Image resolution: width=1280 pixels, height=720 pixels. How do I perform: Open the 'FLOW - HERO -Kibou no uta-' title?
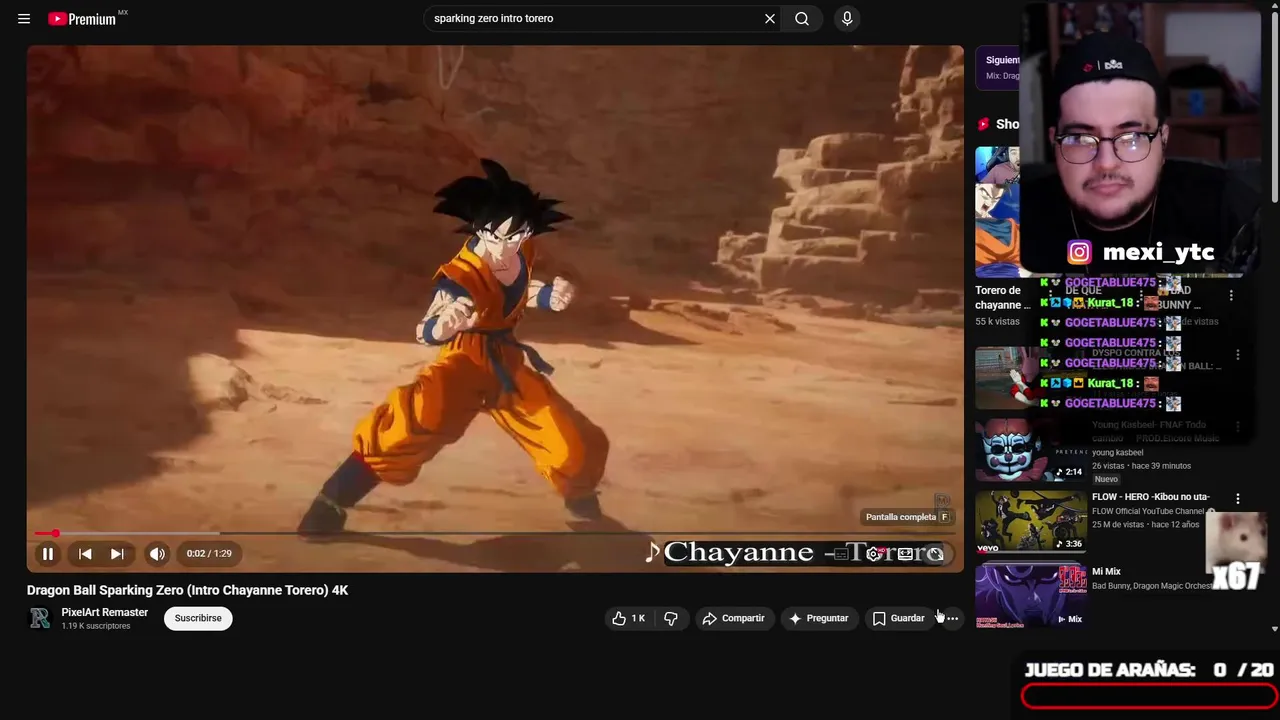coord(1150,497)
